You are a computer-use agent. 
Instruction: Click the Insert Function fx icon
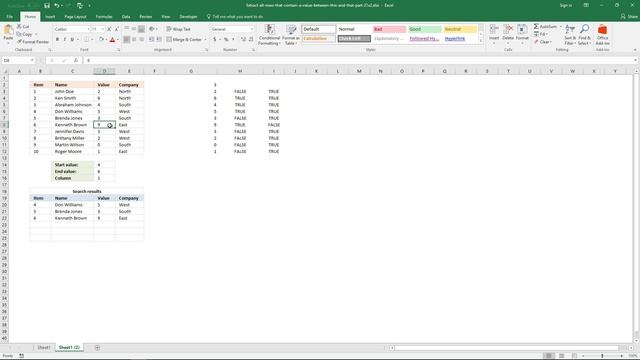(x=76, y=60)
